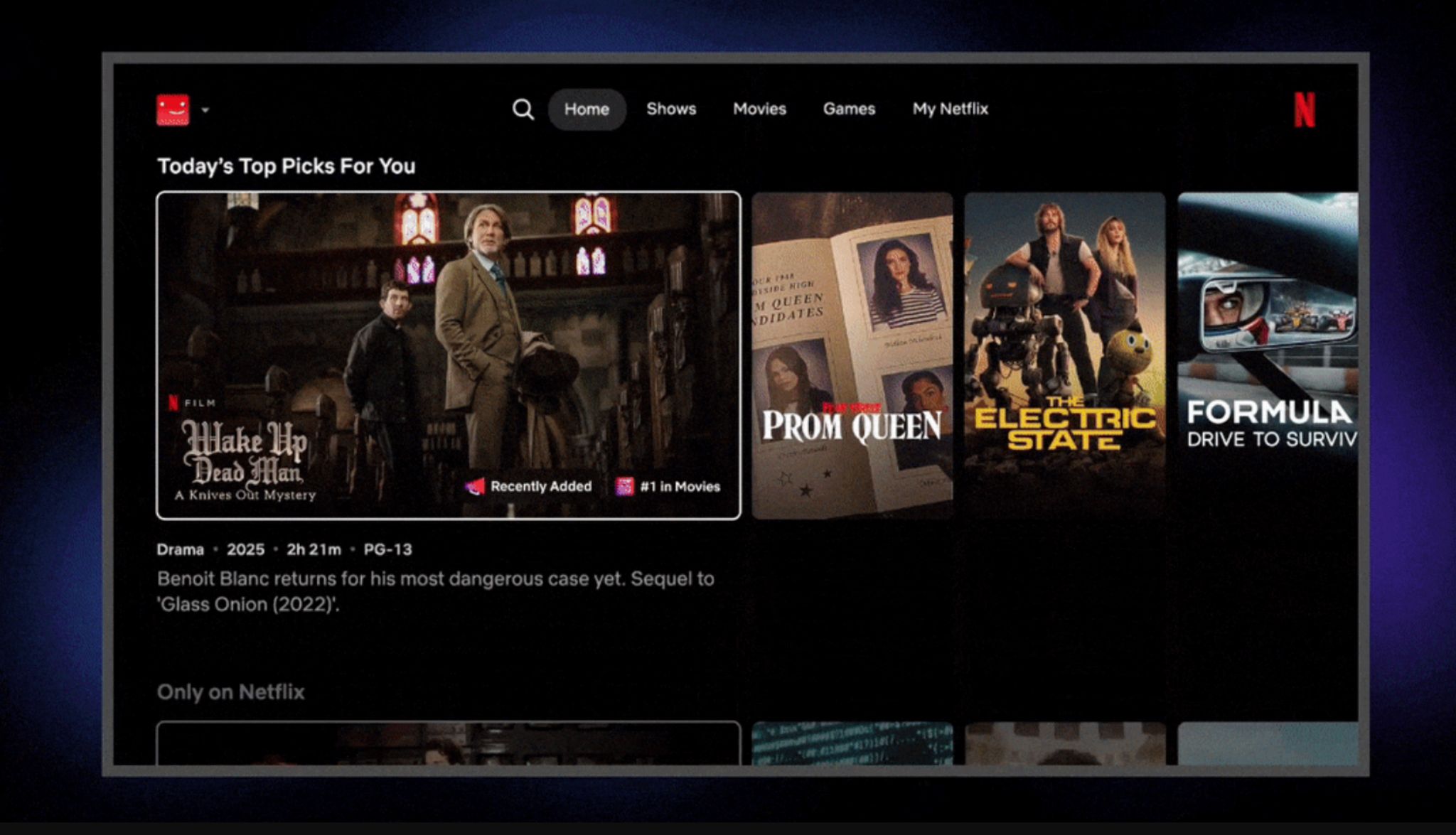Image resolution: width=1456 pixels, height=835 pixels.
Task: Click the N FILM badge on featured tile
Action: (x=192, y=403)
